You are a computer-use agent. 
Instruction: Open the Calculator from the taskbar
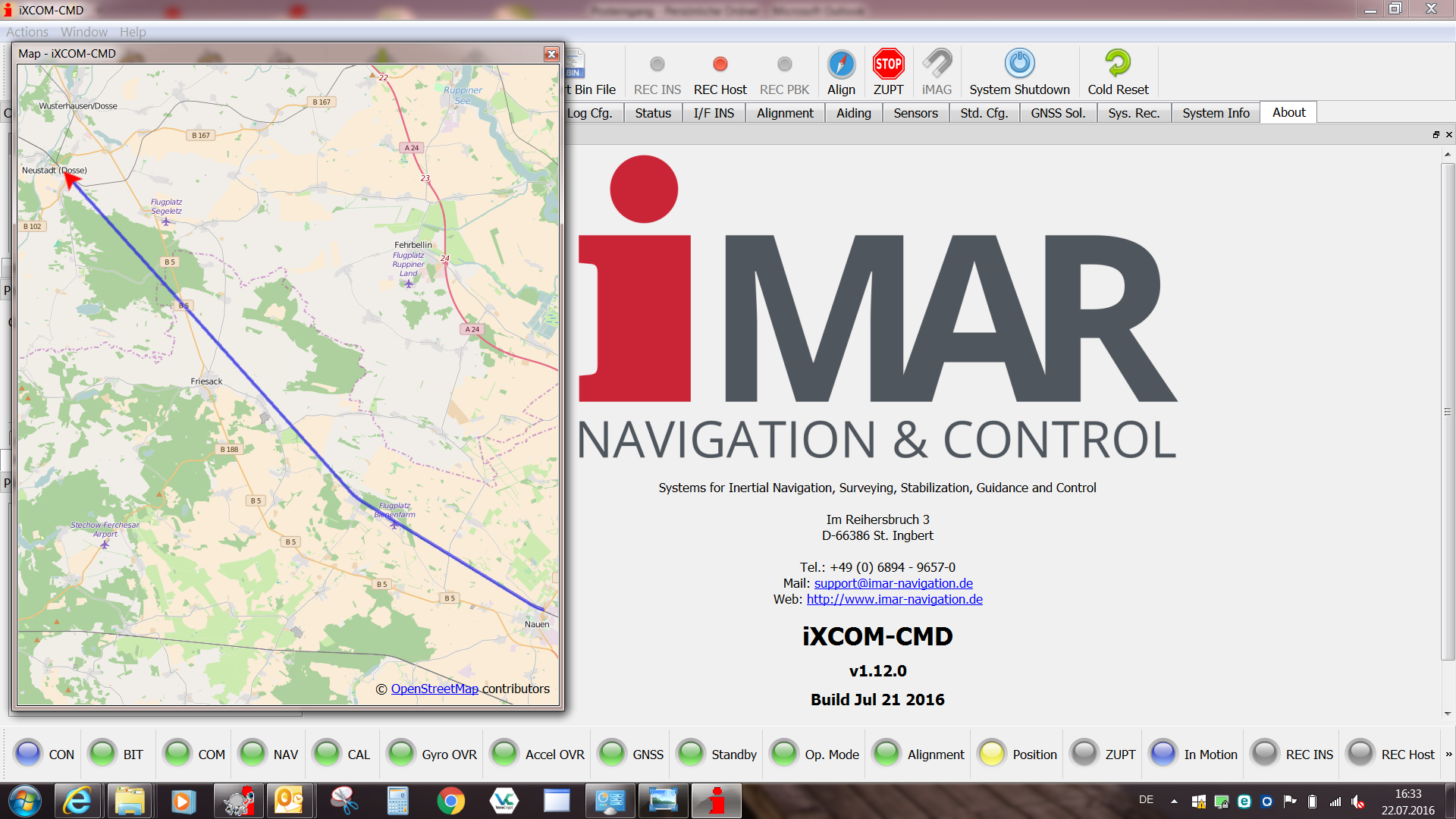coord(397,801)
